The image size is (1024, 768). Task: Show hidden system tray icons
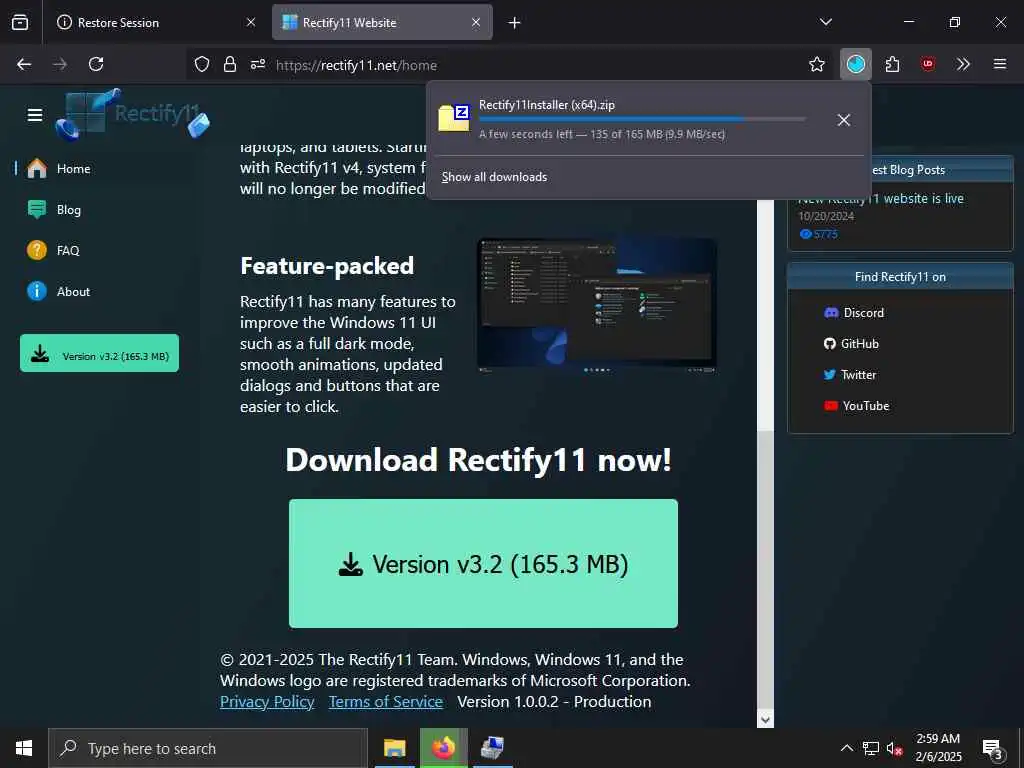tap(846, 748)
